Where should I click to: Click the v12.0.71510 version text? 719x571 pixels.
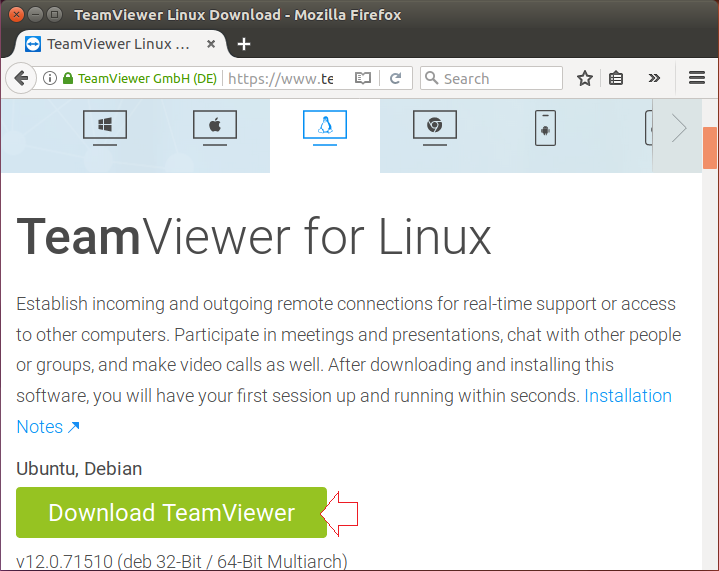(x=182, y=561)
